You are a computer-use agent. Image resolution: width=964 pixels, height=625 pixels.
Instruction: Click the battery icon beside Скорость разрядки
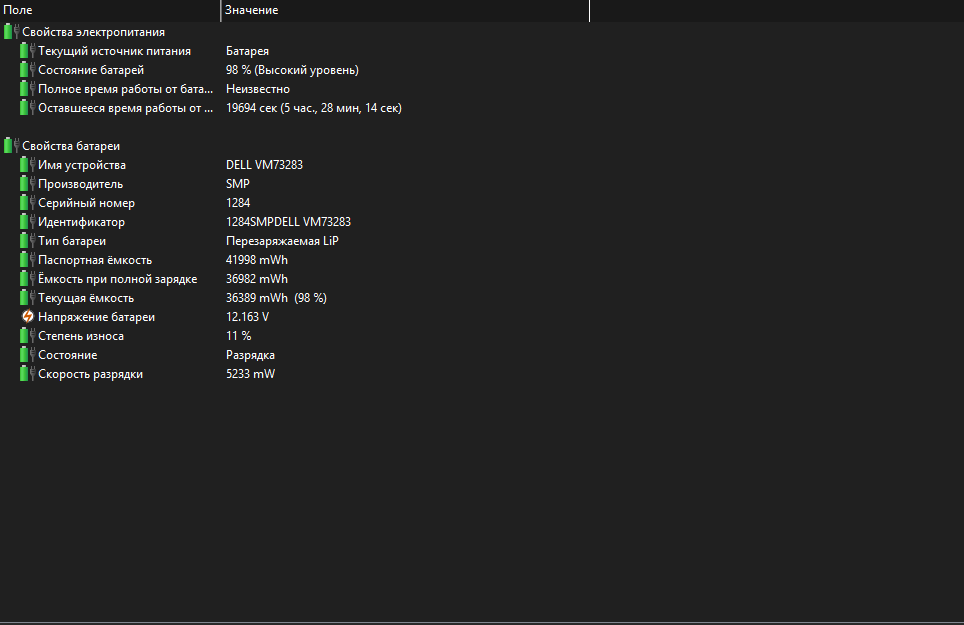[x=27, y=374]
